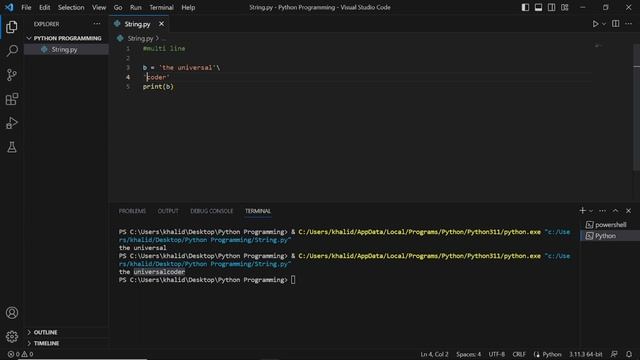640x360 pixels.
Task: Open the File menu
Action: pyautogui.click(x=26, y=7)
